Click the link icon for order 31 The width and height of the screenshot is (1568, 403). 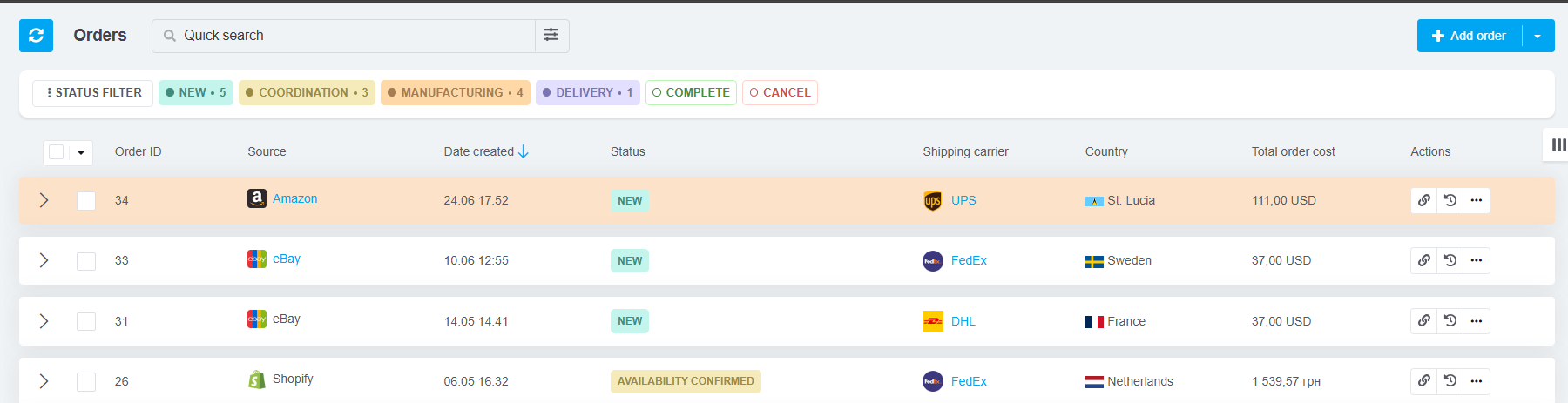1423,321
